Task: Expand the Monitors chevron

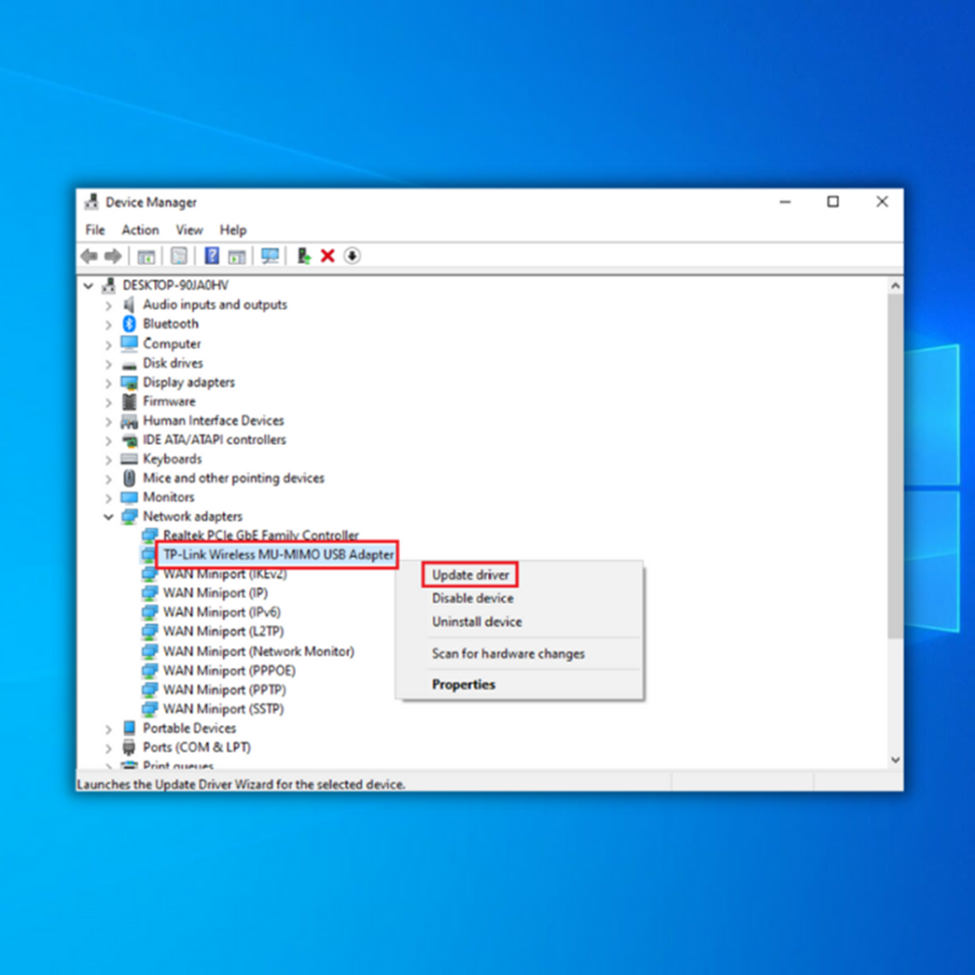Action: (x=108, y=498)
